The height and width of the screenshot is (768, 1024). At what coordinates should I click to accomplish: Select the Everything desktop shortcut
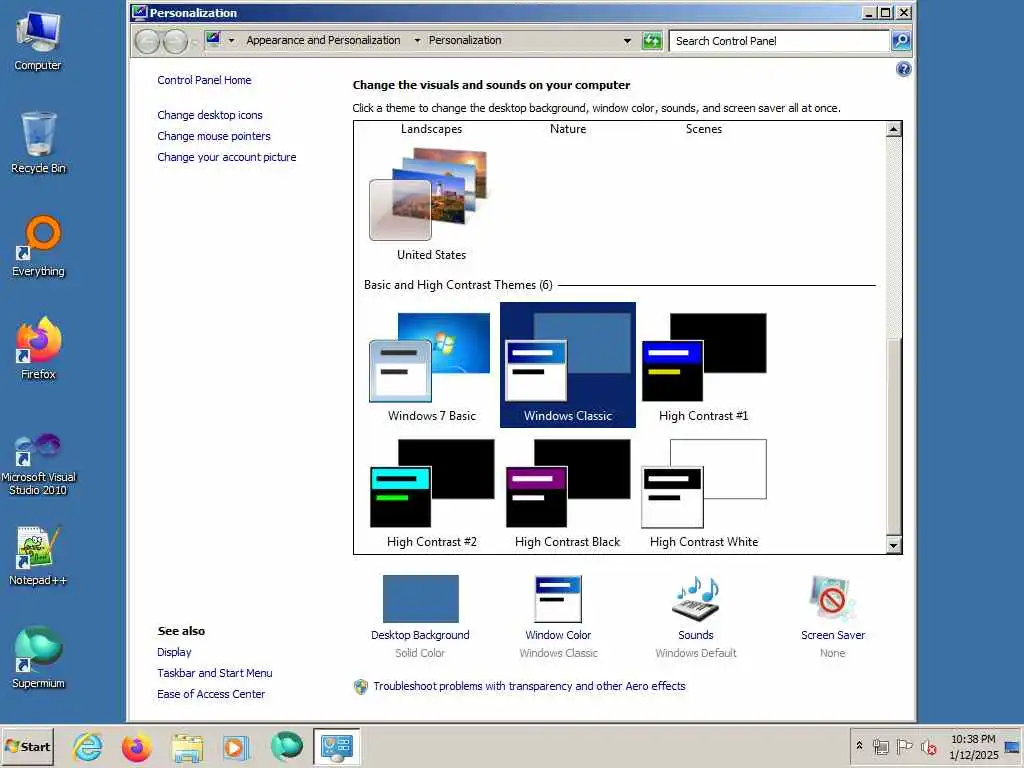38,246
